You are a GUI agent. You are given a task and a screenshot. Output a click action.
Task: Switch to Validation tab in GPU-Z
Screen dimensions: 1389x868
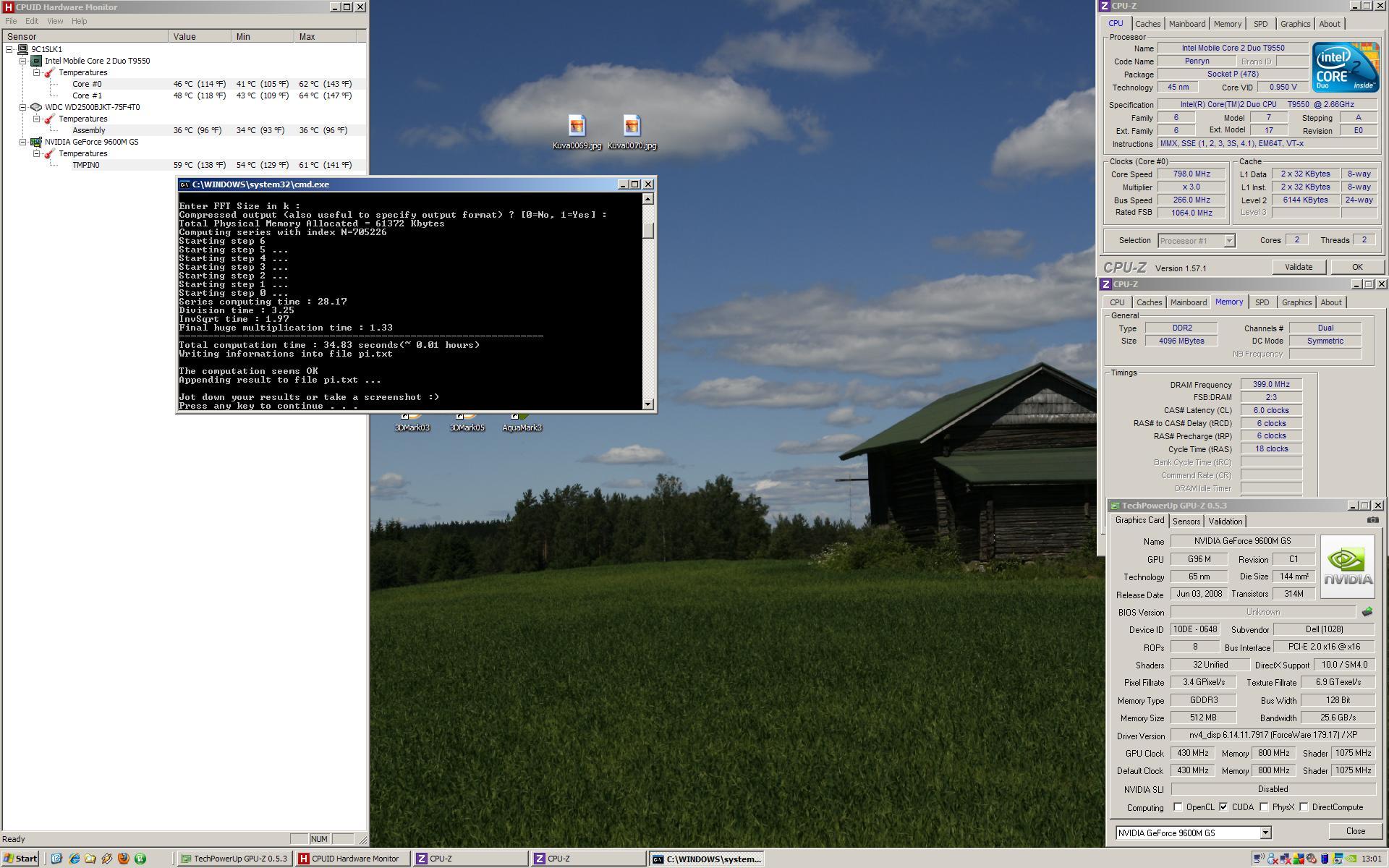tap(1226, 521)
